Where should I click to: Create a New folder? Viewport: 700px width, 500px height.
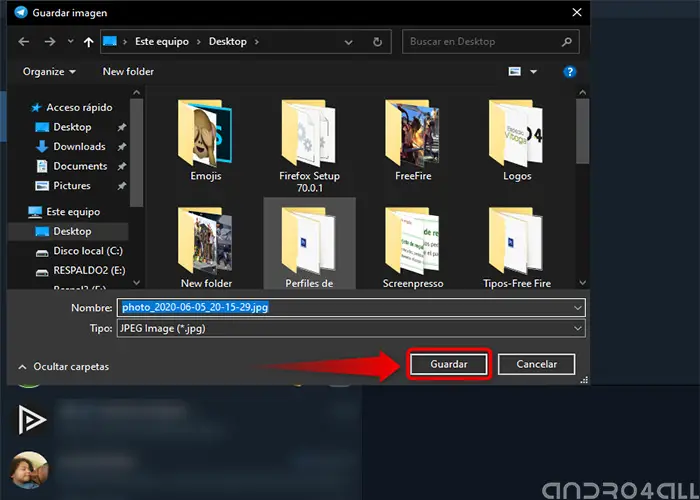click(x=128, y=71)
